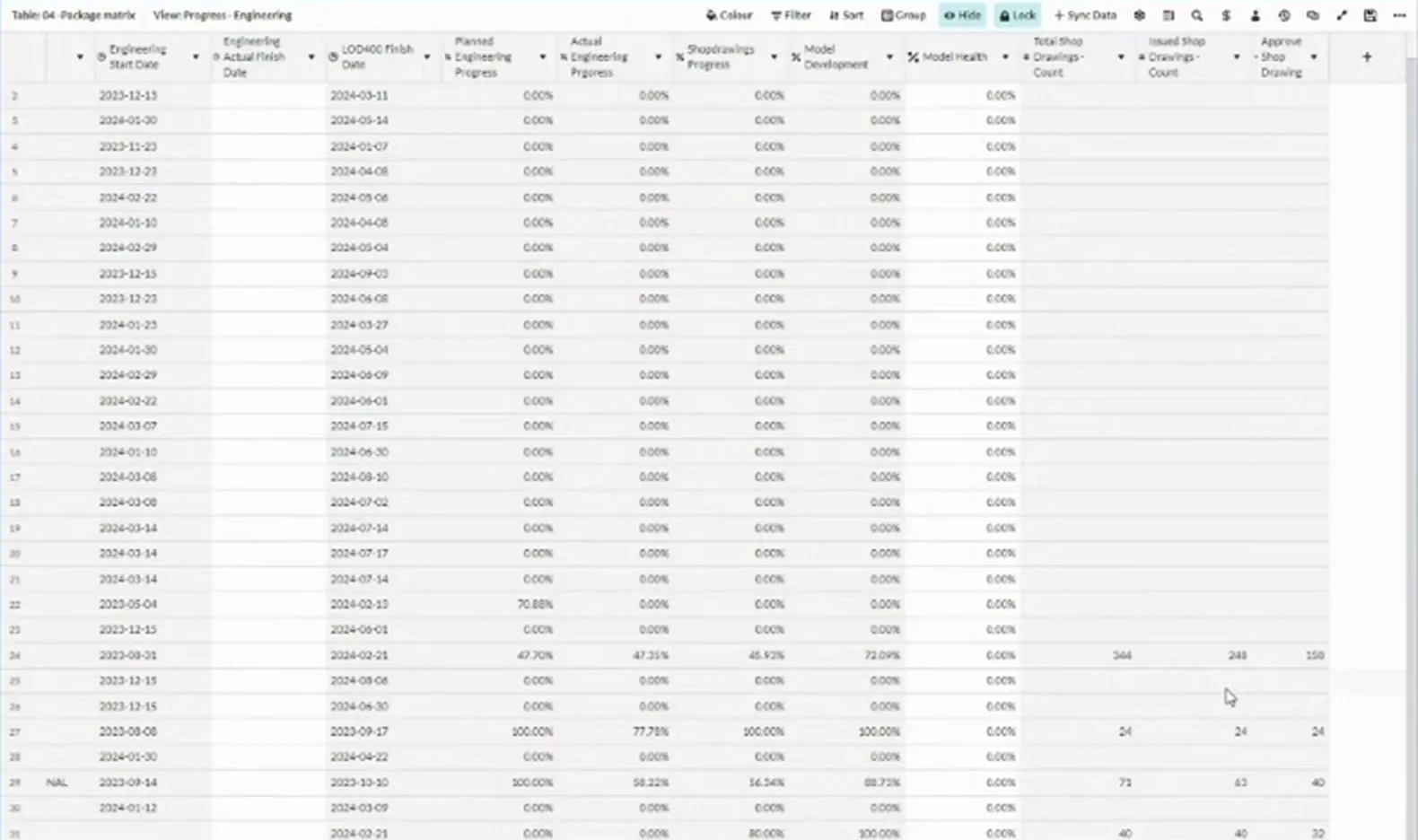
Task: Click the Sync Data button
Action: coord(1085,15)
